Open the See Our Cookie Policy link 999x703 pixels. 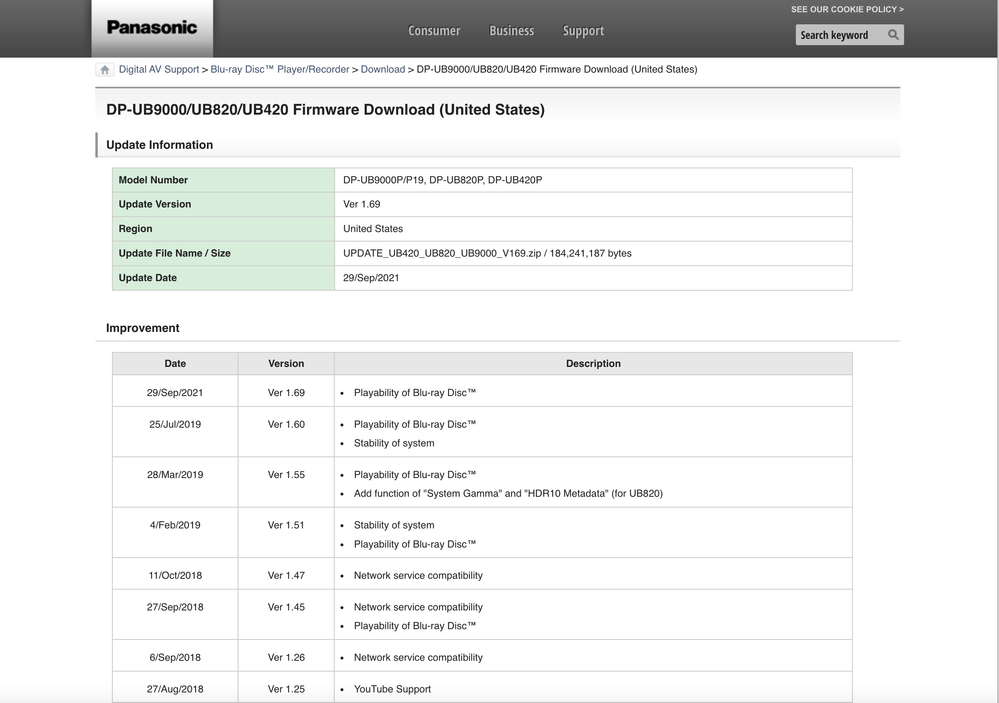tap(847, 10)
